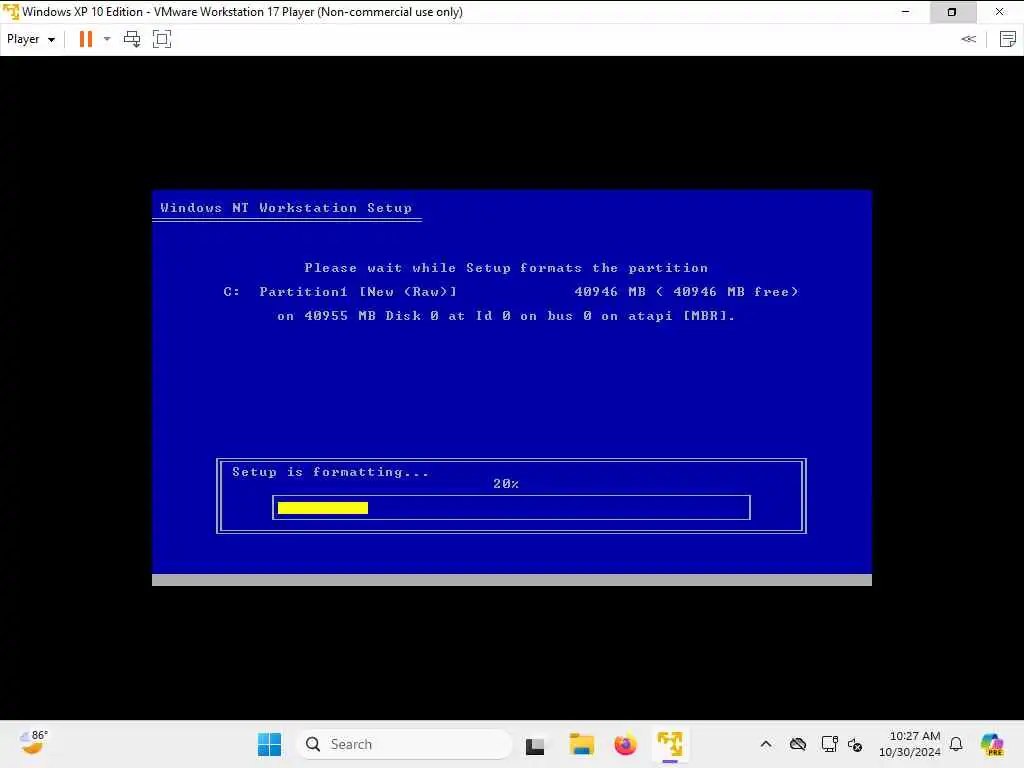Open the VMware message log icon
The image size is (1024, 768).
1008,39
